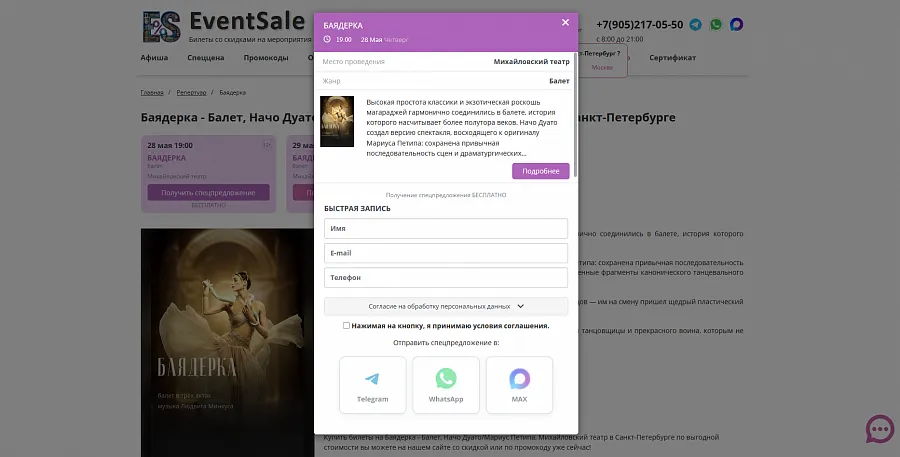Click the Подробнее button
Viewport: 900px width, 457px height.
pyautogui.click(x=541, y=171)
